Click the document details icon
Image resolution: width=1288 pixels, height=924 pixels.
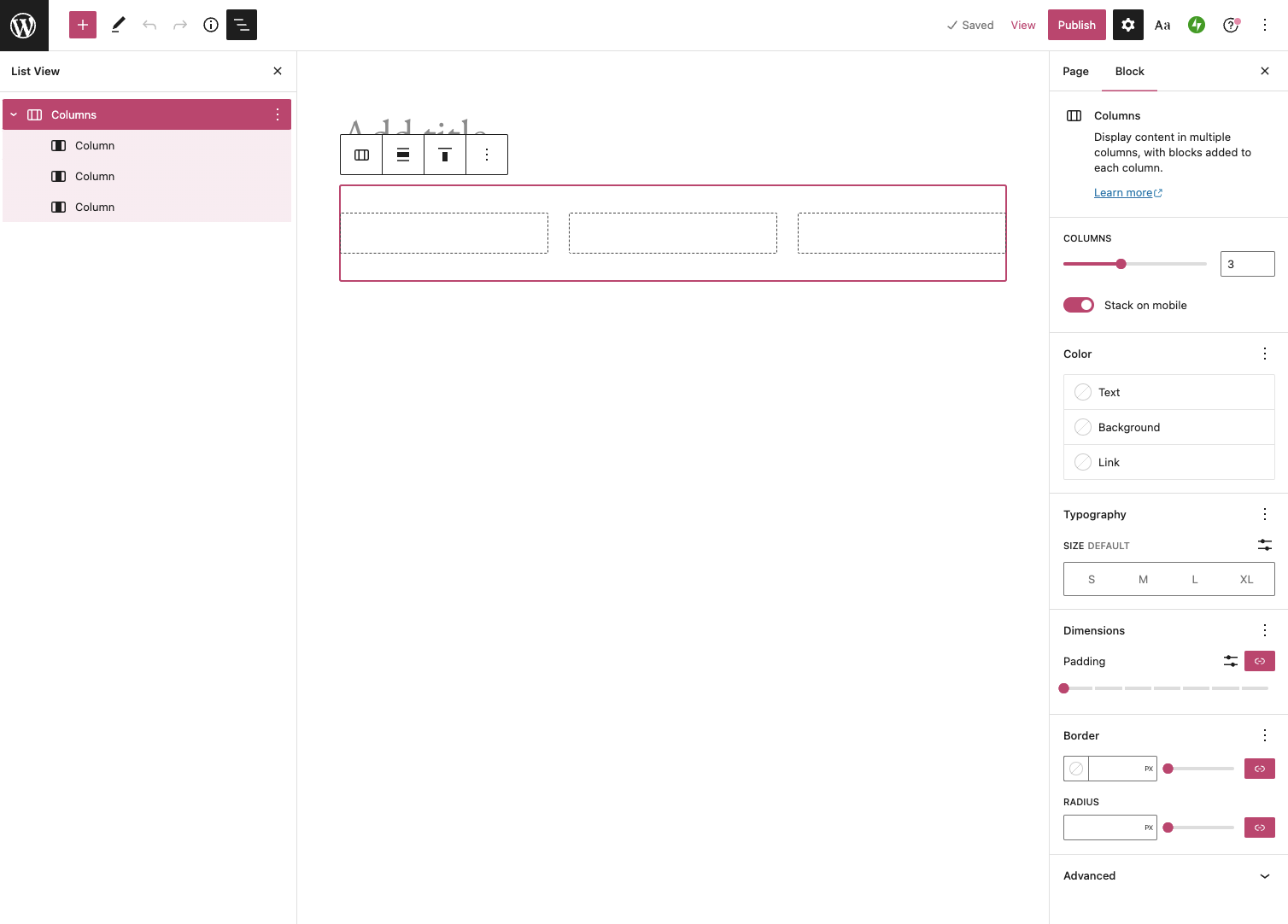pyautogui.click(x=211, y=25)
